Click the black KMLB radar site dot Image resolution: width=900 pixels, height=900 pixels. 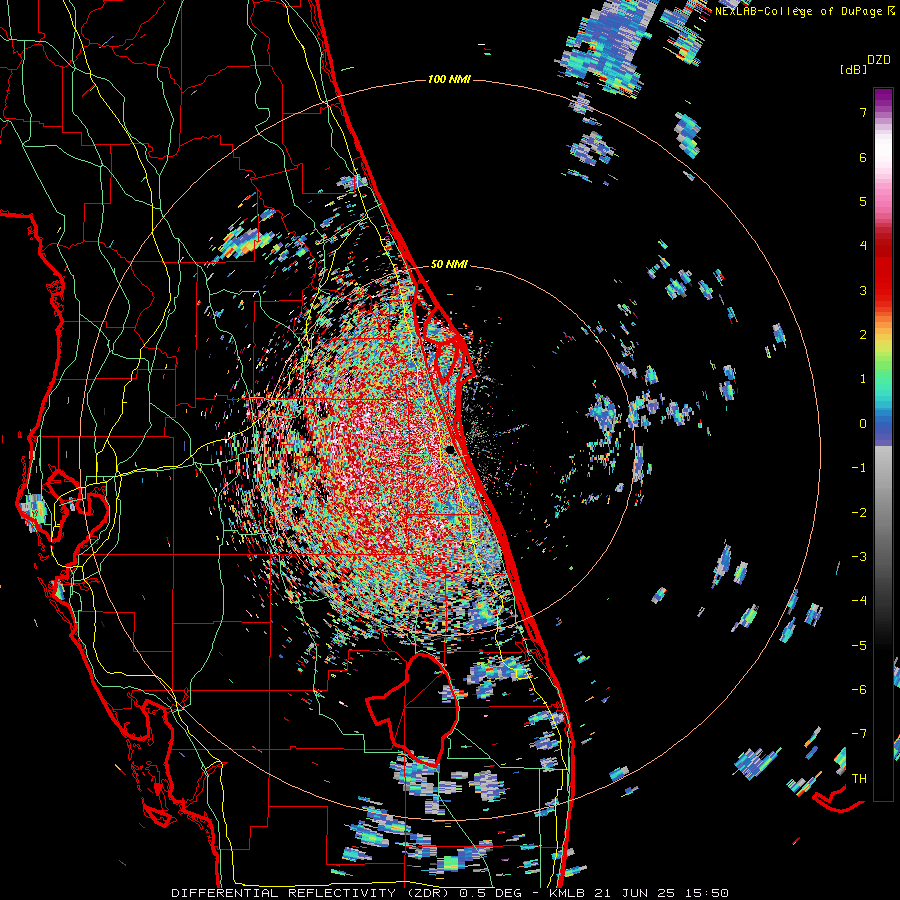coord(451,450)
